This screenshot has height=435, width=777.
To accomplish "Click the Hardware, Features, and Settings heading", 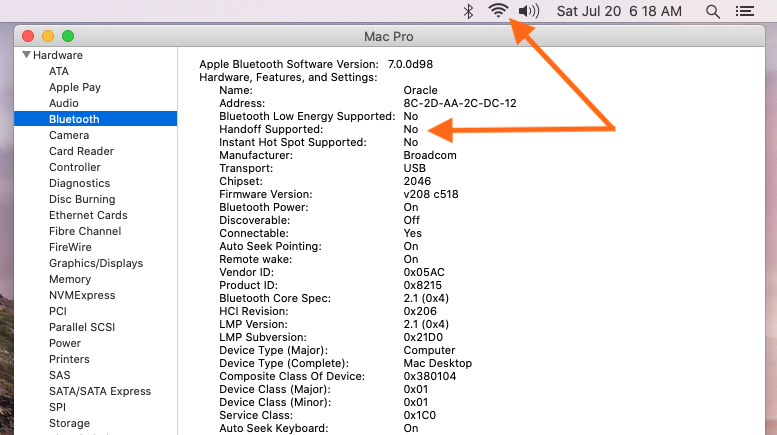I will click(x=288, y=77).
